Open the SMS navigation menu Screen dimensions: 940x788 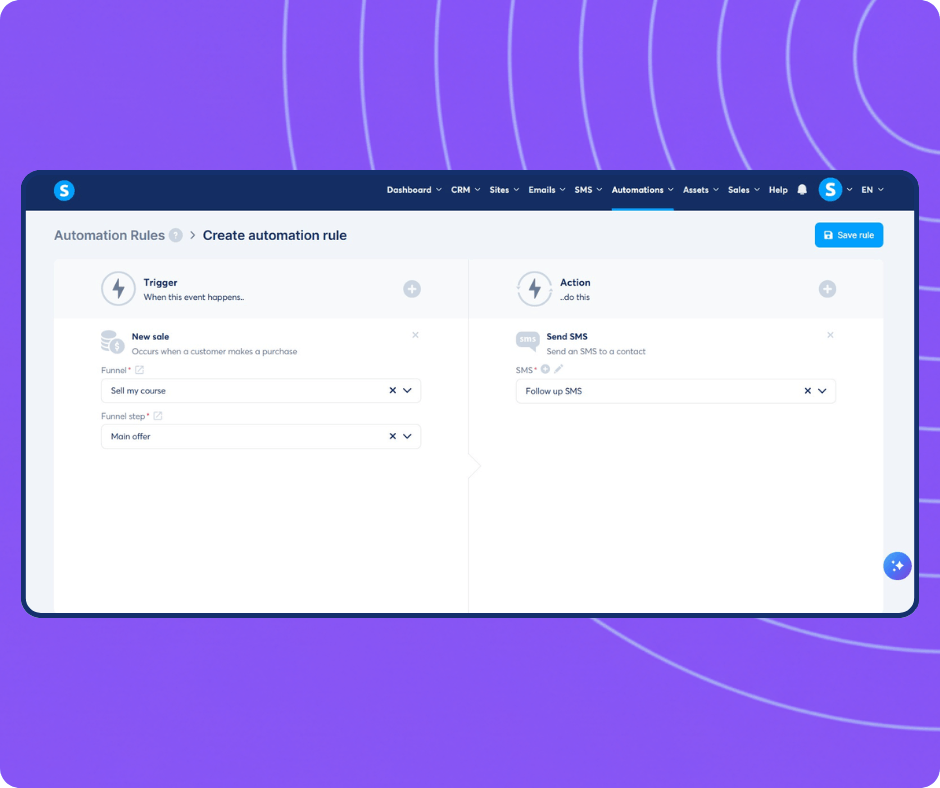588,190
